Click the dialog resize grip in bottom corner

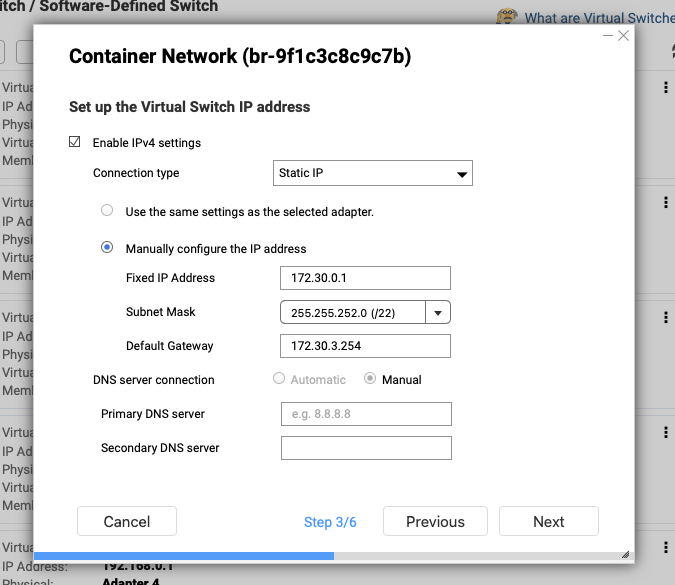click(x=626, y=554)
